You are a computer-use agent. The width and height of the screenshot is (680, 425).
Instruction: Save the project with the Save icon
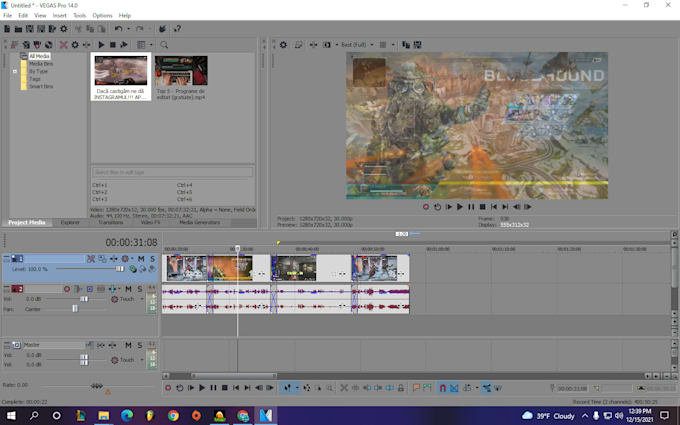[29, 29]
